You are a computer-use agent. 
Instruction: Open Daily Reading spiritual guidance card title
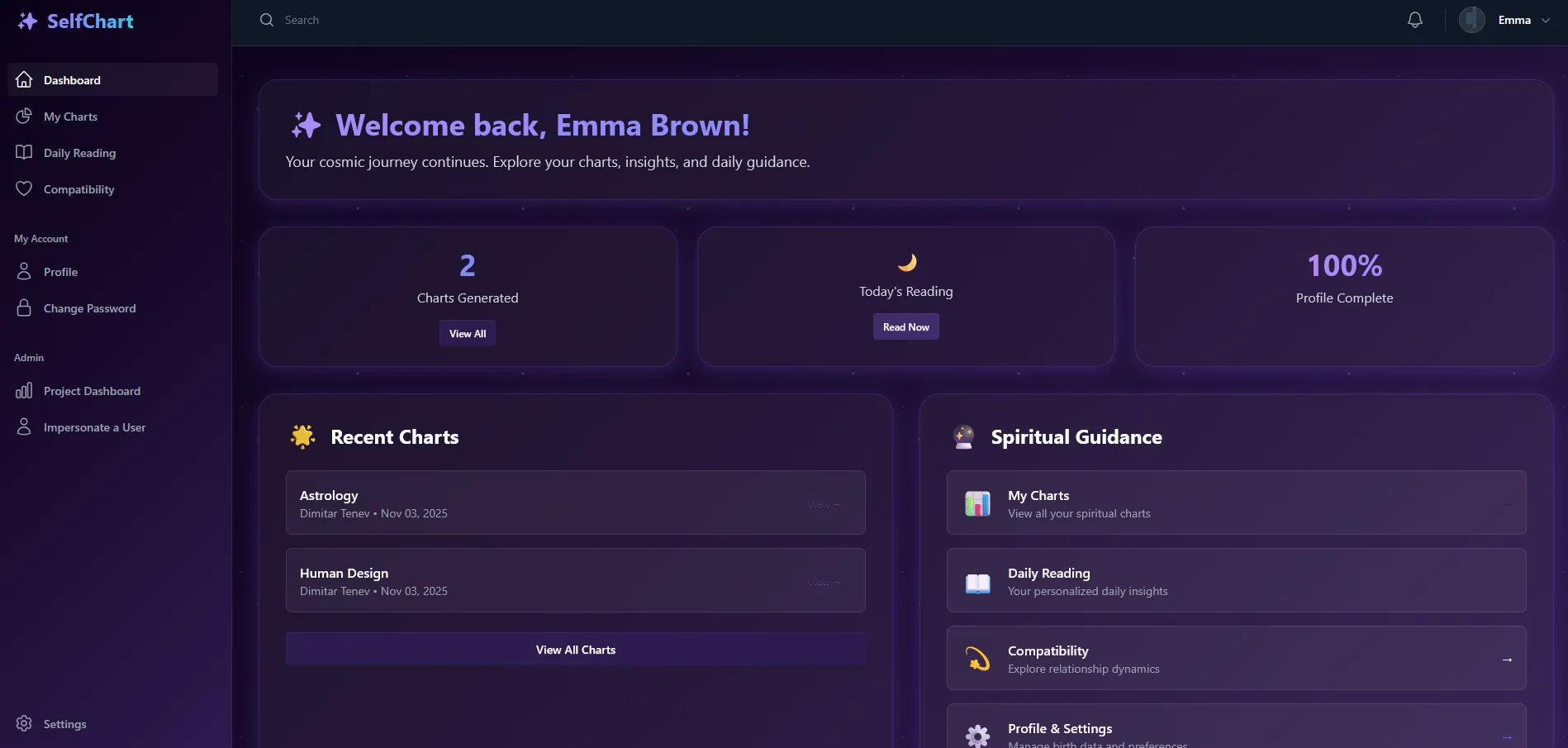(x=1049, y=573)
